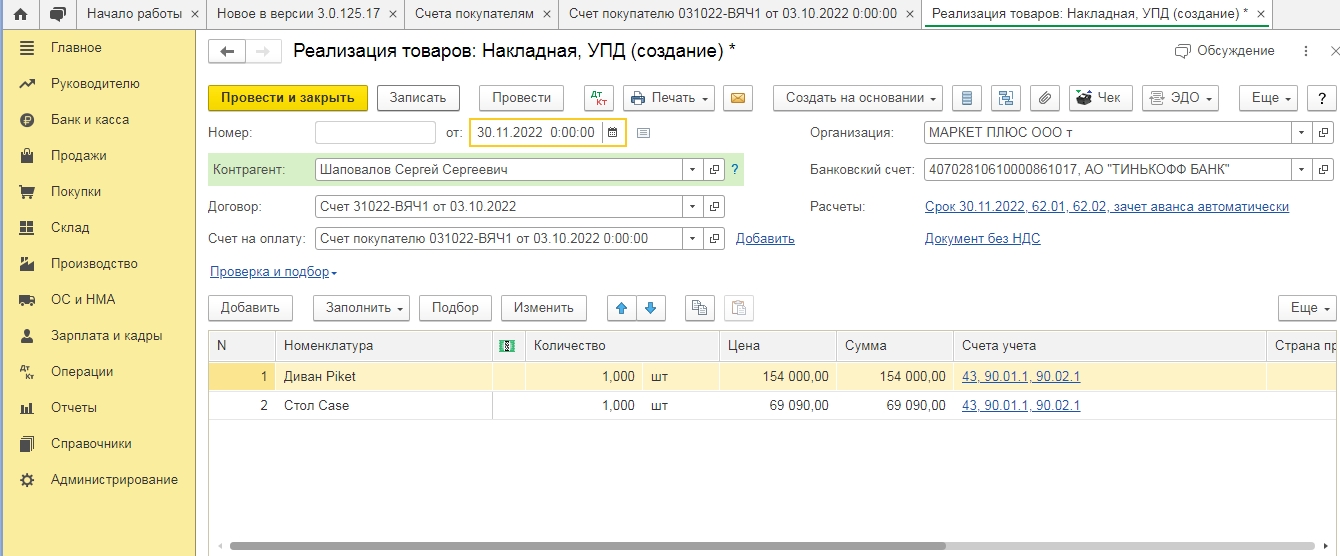The width and height of the screenshot is (1340, 556).
Task: Click Провести и закрыть button
Action: (x=288, y=98)
